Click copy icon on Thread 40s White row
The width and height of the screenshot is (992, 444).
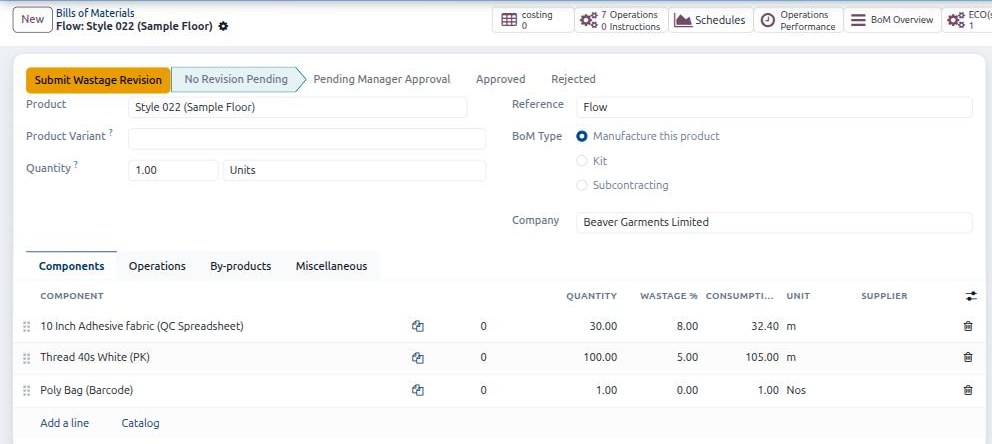click(x=418, y=358)
